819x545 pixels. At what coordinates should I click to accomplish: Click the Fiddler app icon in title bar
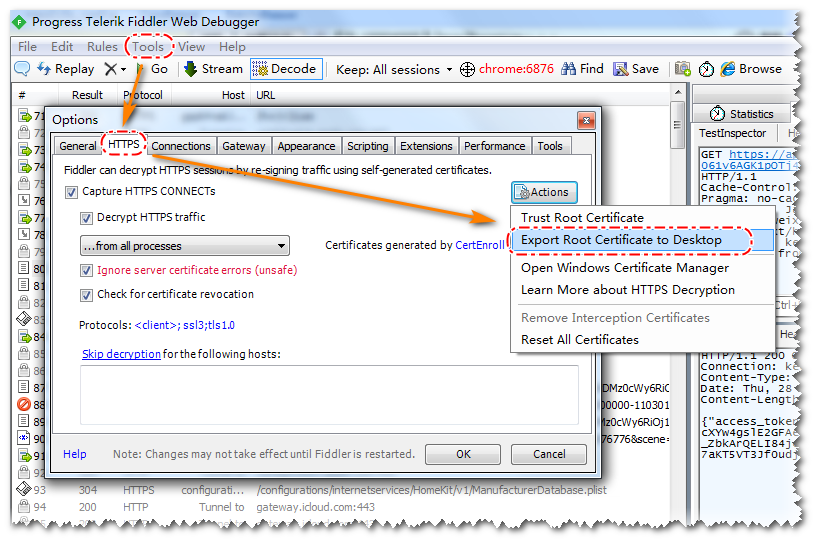[x=19, y=22]
